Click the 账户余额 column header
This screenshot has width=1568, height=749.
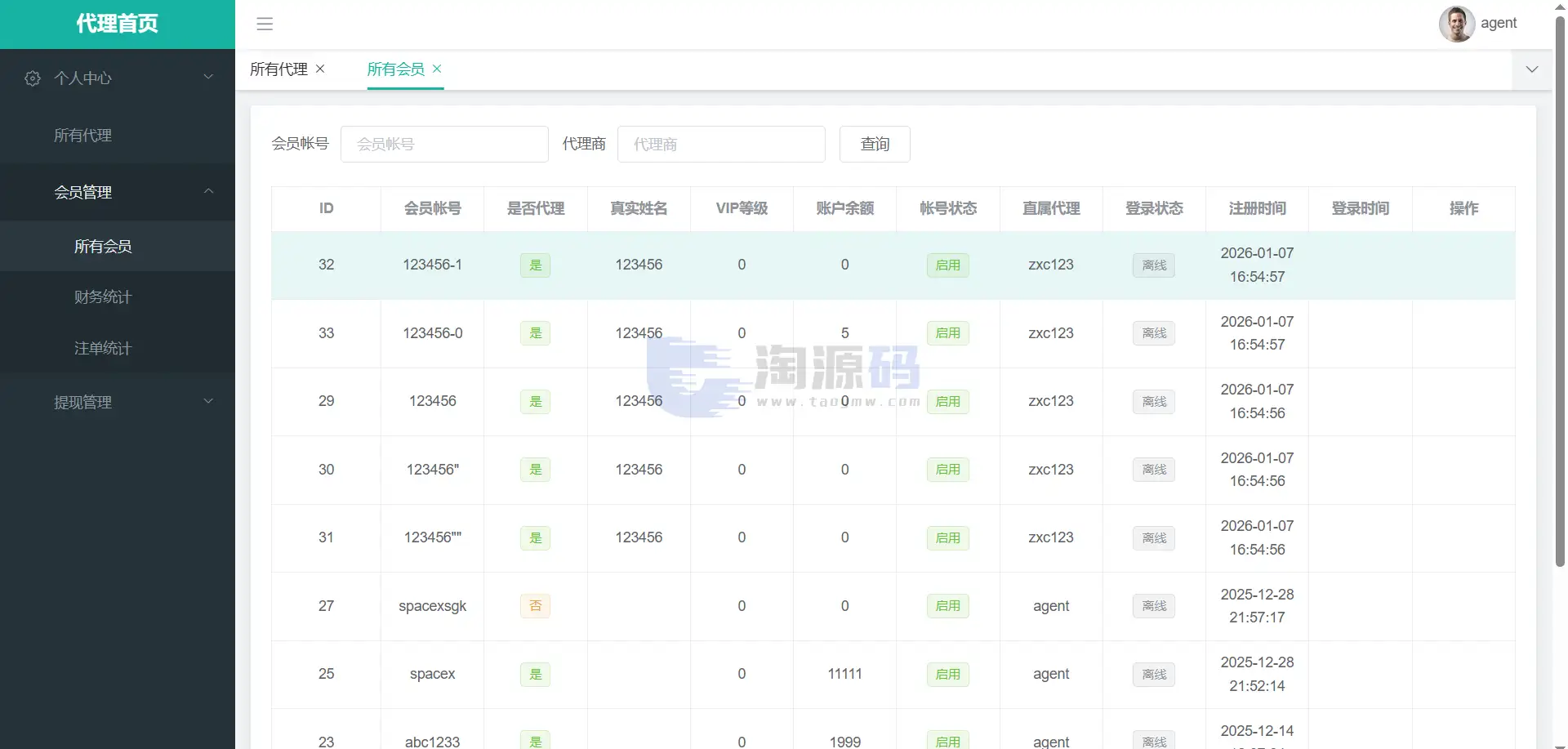[844, 208]
